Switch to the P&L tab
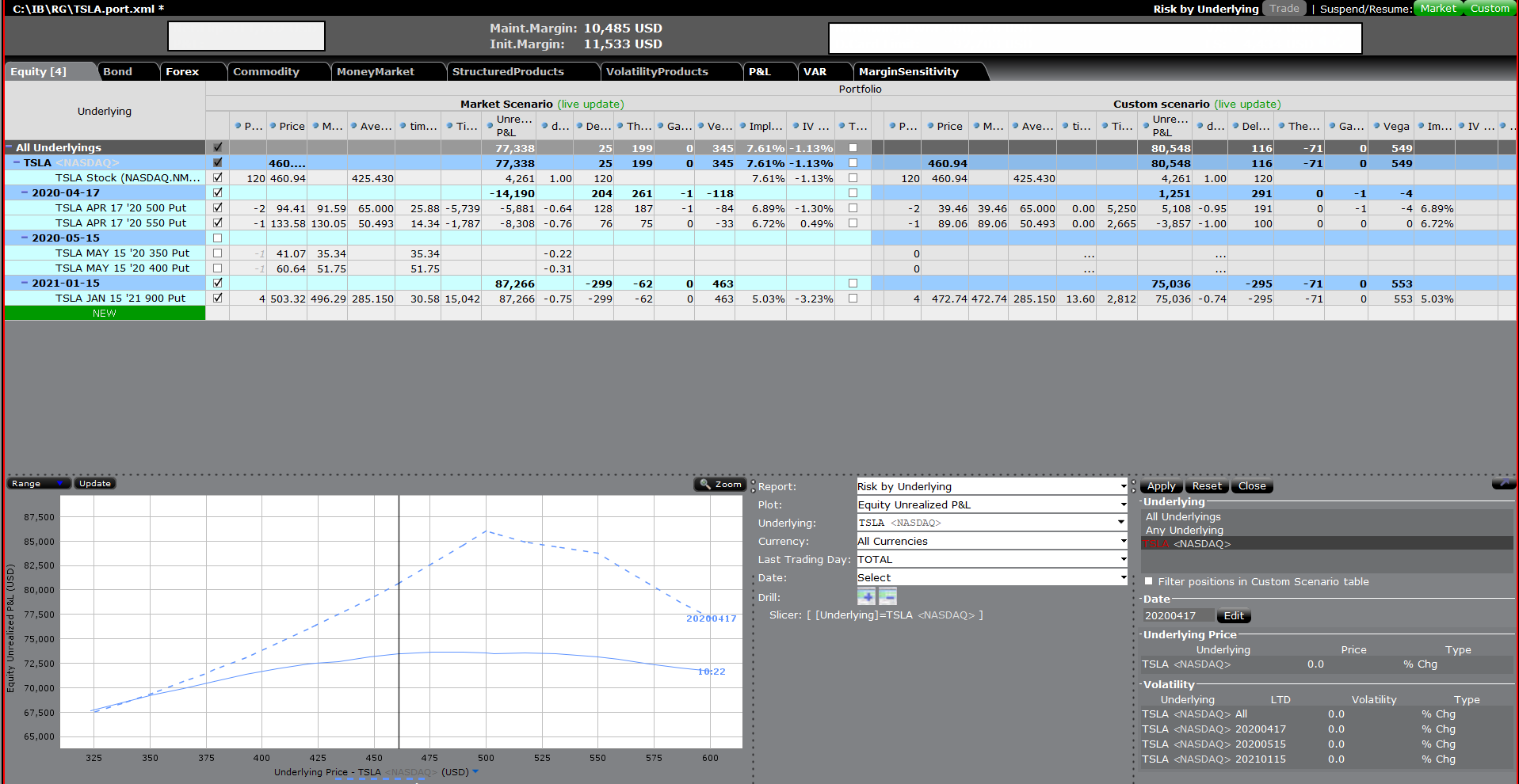The height and width of the screenshot is (784, 1519). 769,71
